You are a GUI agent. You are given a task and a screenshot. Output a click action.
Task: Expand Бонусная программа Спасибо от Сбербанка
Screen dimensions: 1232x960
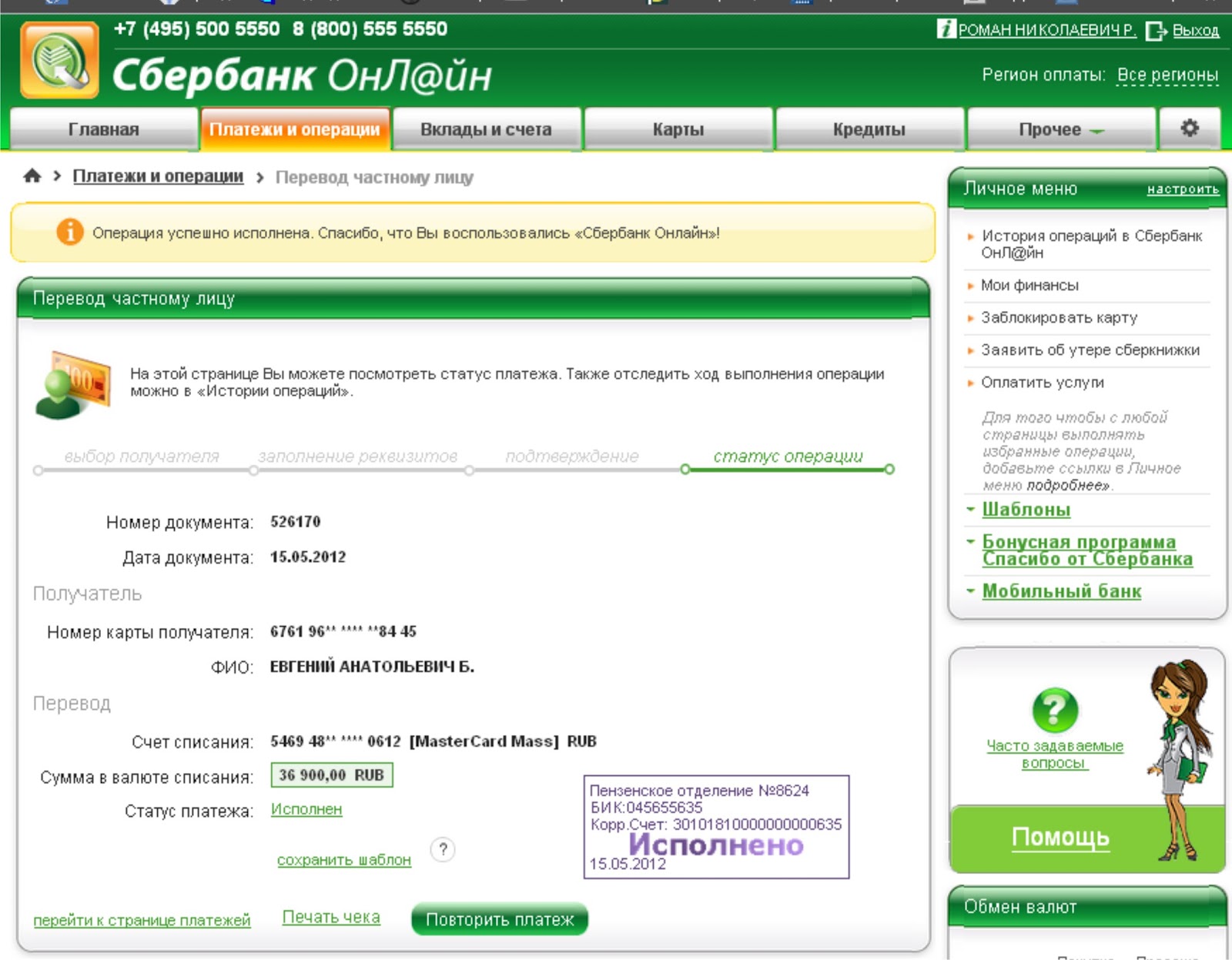1087,550
